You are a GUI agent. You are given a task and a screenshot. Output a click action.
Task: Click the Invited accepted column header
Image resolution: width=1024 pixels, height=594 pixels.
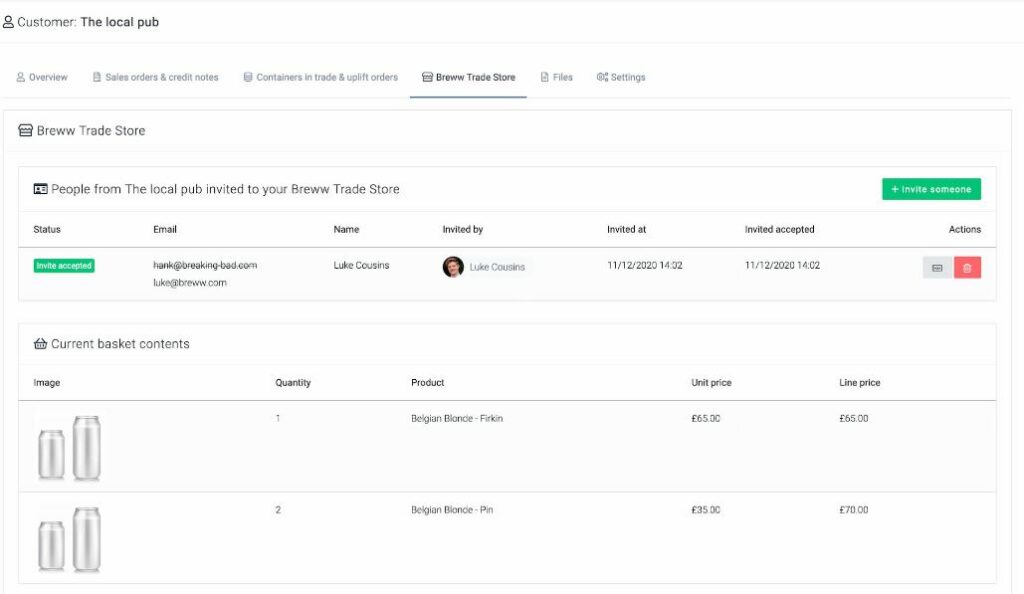pyautogui.click(x=779, y=229)
